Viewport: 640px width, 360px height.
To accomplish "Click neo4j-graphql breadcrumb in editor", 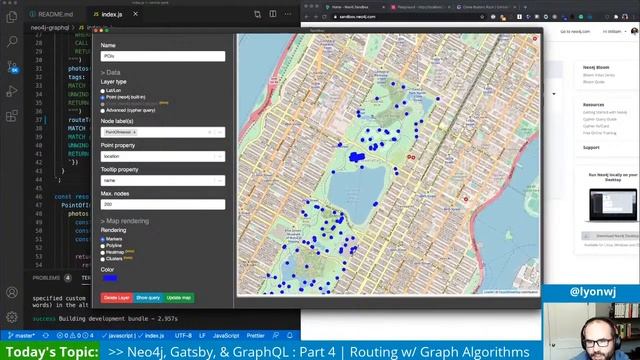I will click(50, 28).
